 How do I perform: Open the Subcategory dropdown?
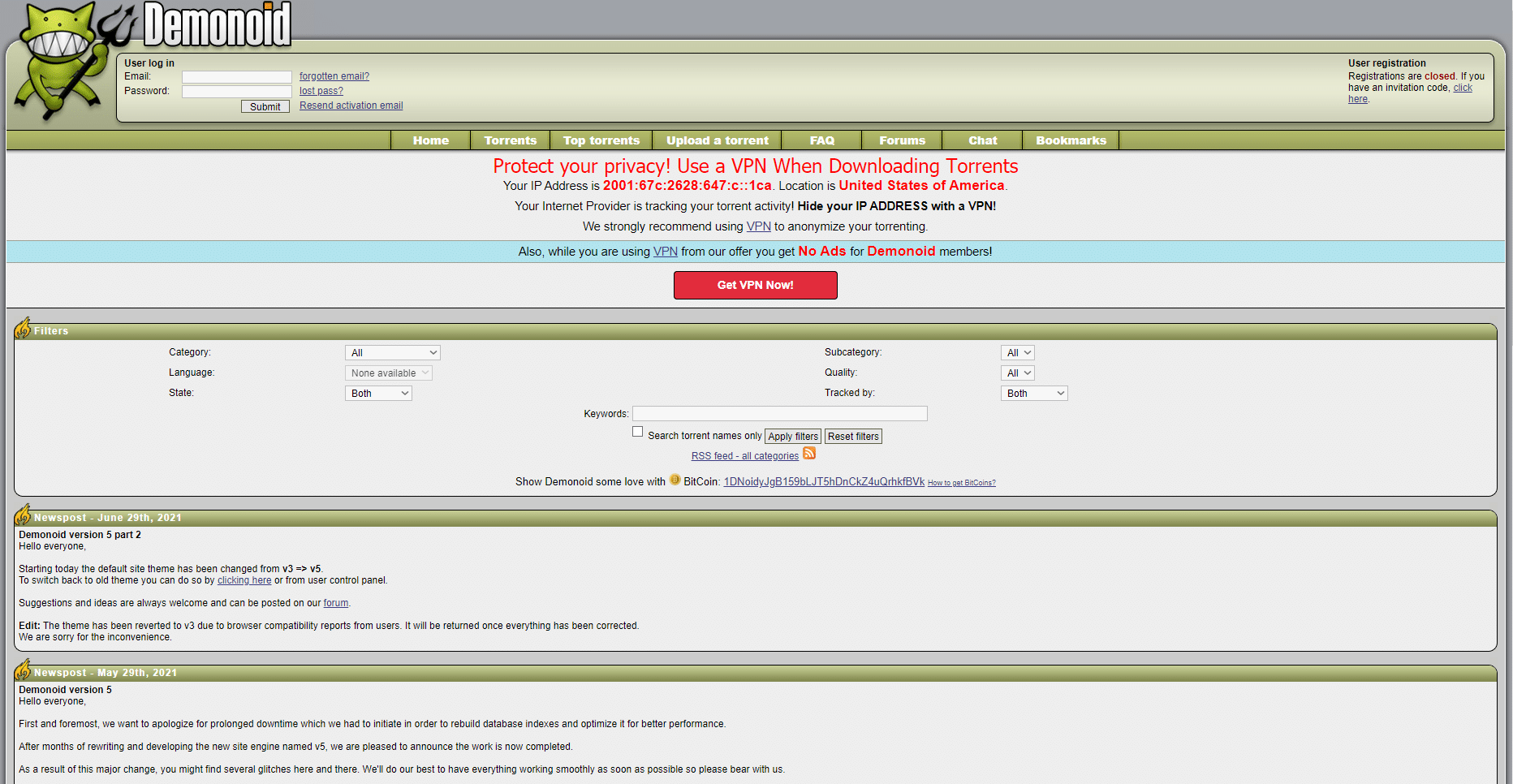point(1017,352)
